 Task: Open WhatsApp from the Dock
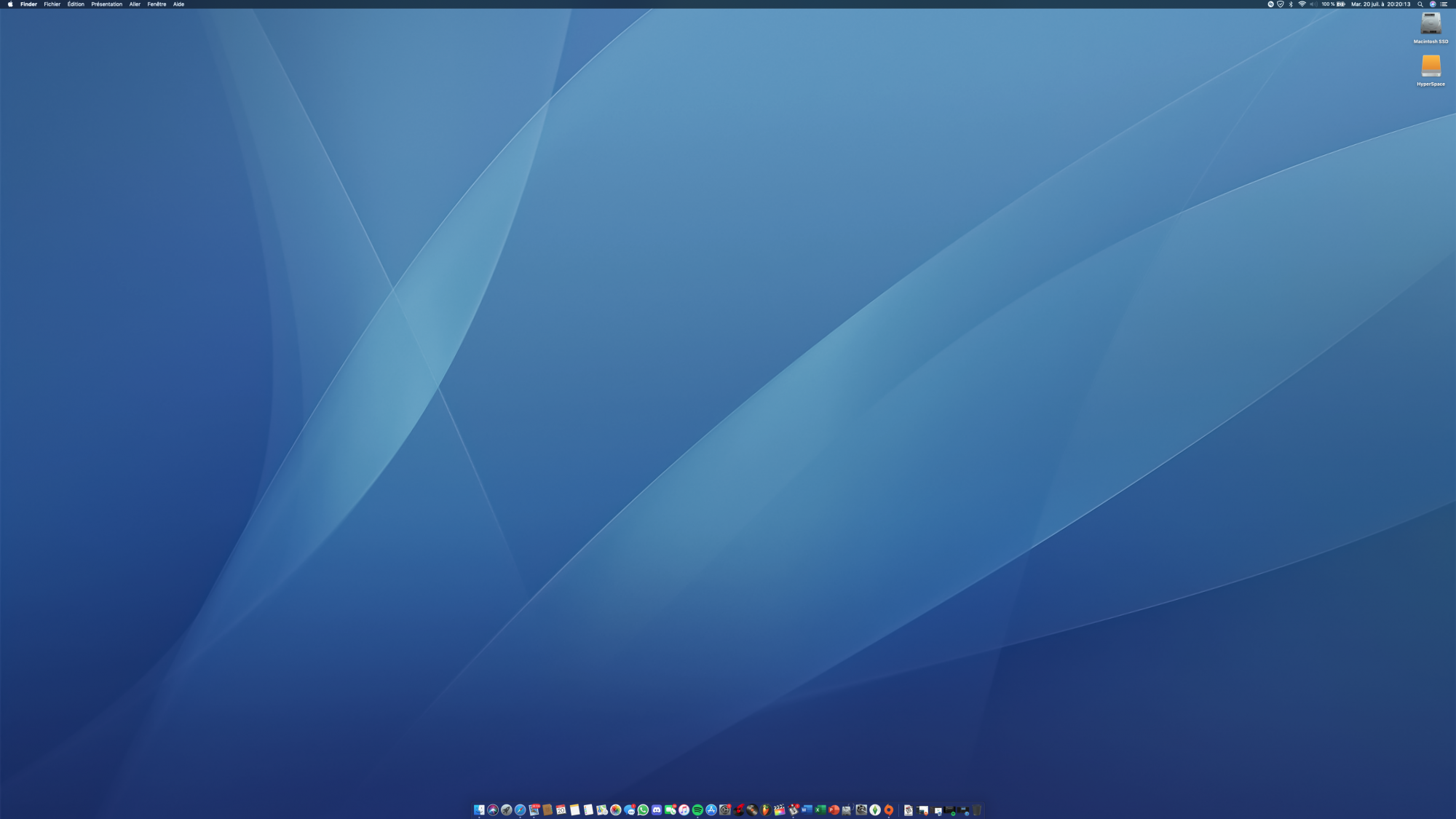[643, 810]
